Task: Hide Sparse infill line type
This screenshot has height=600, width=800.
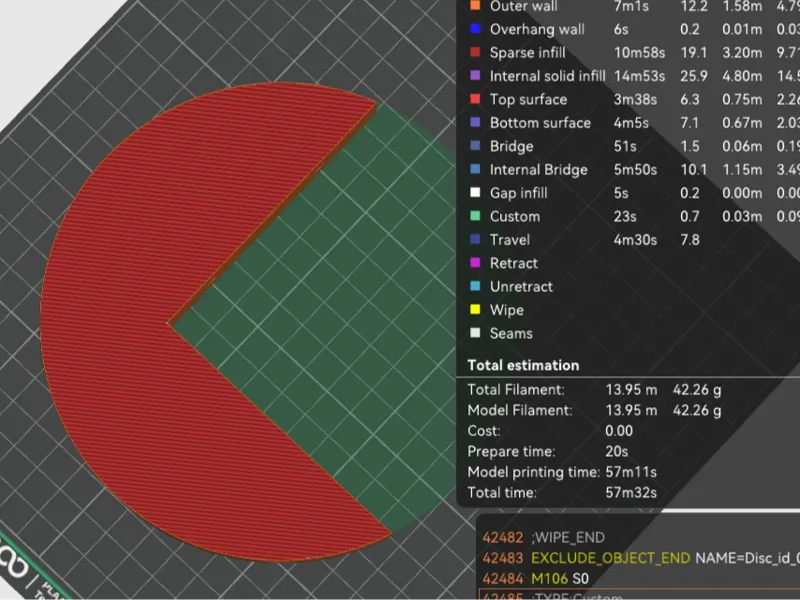Action: pos(528,53)
